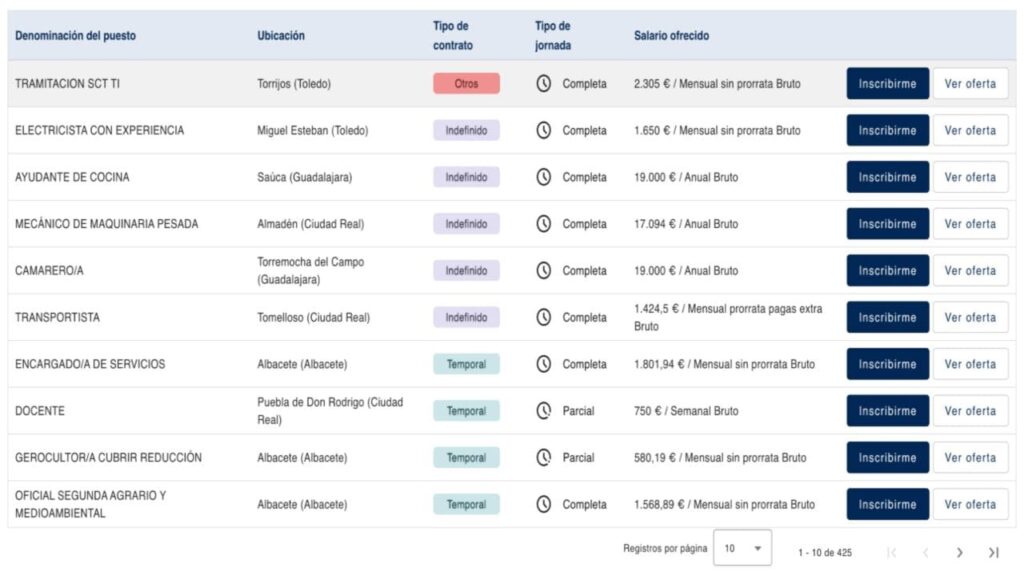Click the Otros contract type badge

(x=466, y=84)
